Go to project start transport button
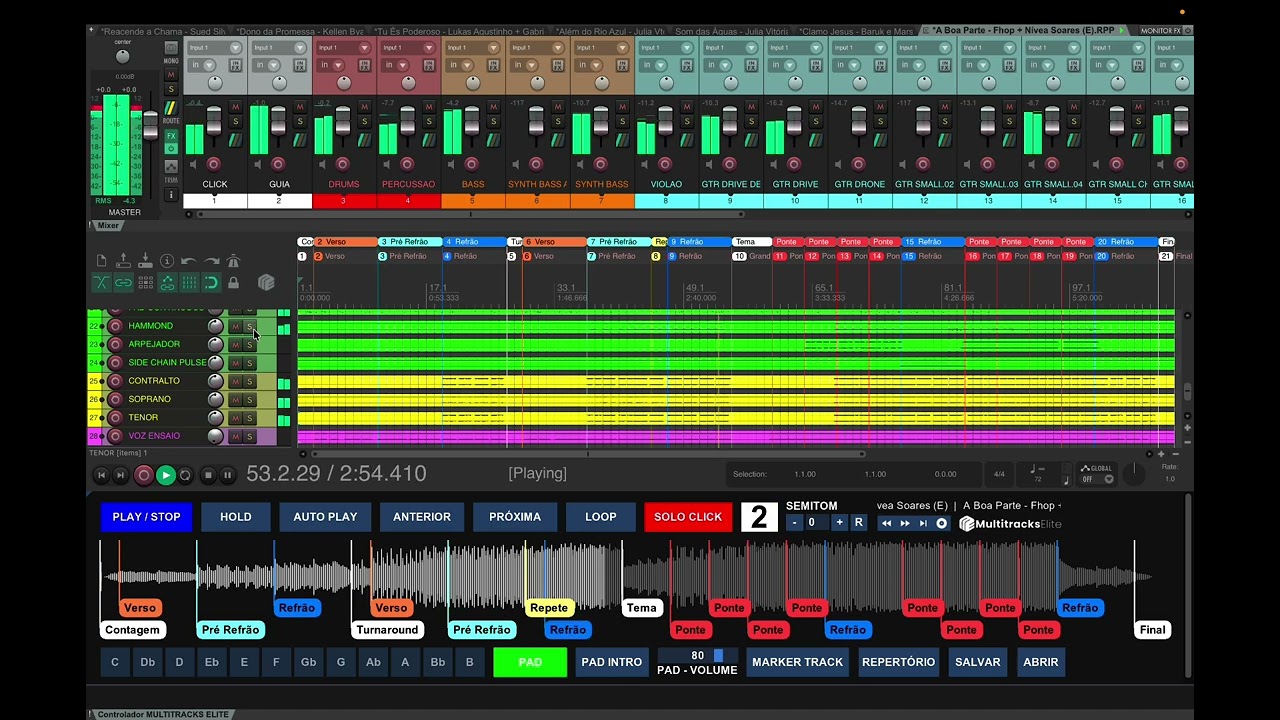 101,476
